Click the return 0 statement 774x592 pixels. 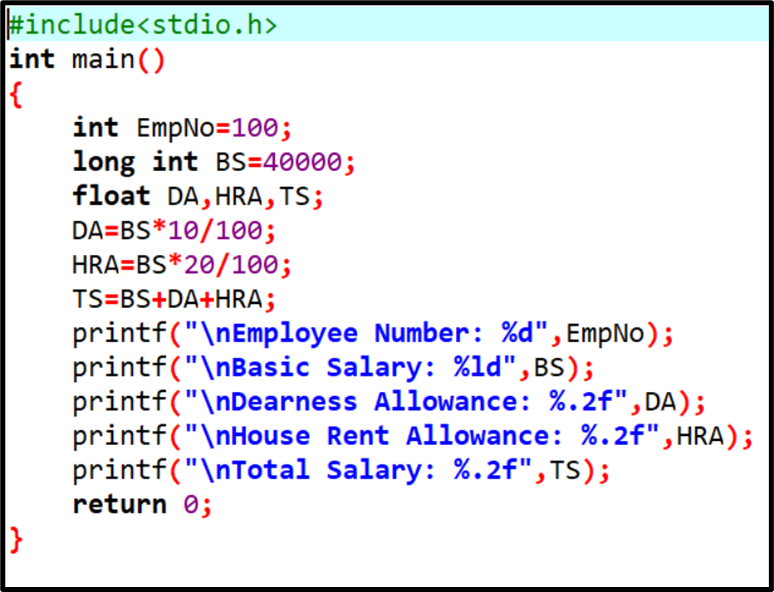pos(143,505)
